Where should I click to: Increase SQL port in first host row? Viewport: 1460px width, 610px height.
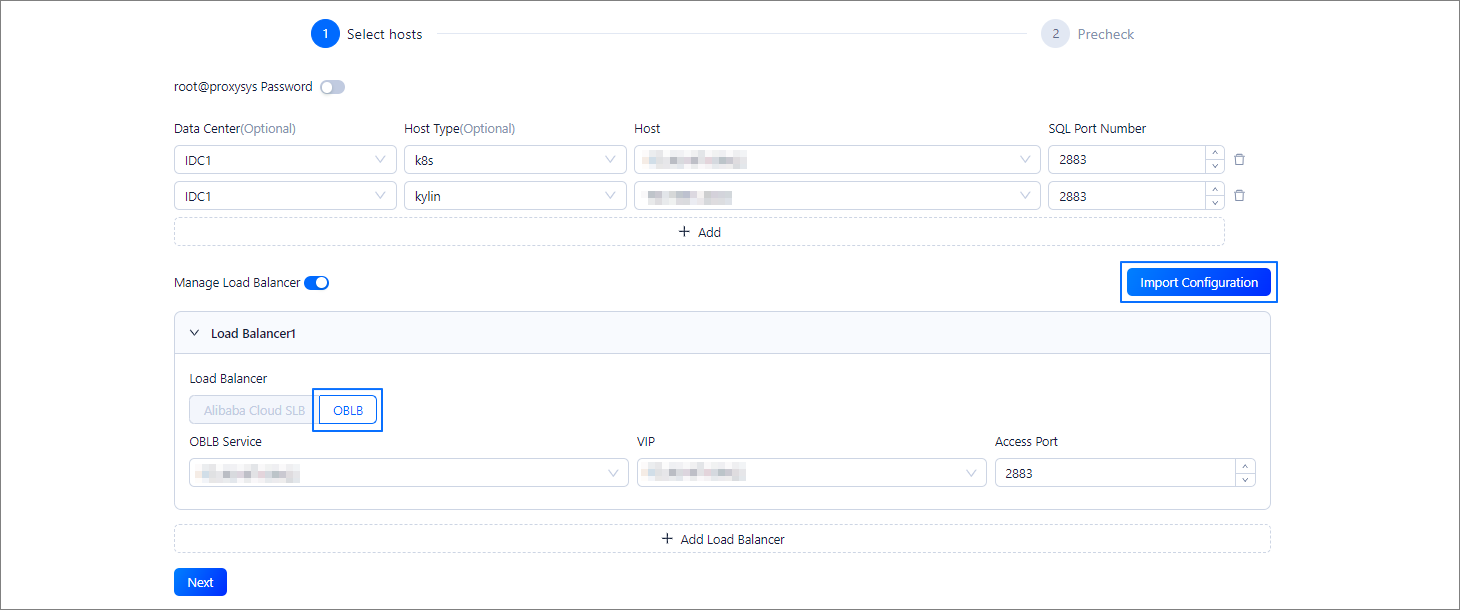(1215, 153)
